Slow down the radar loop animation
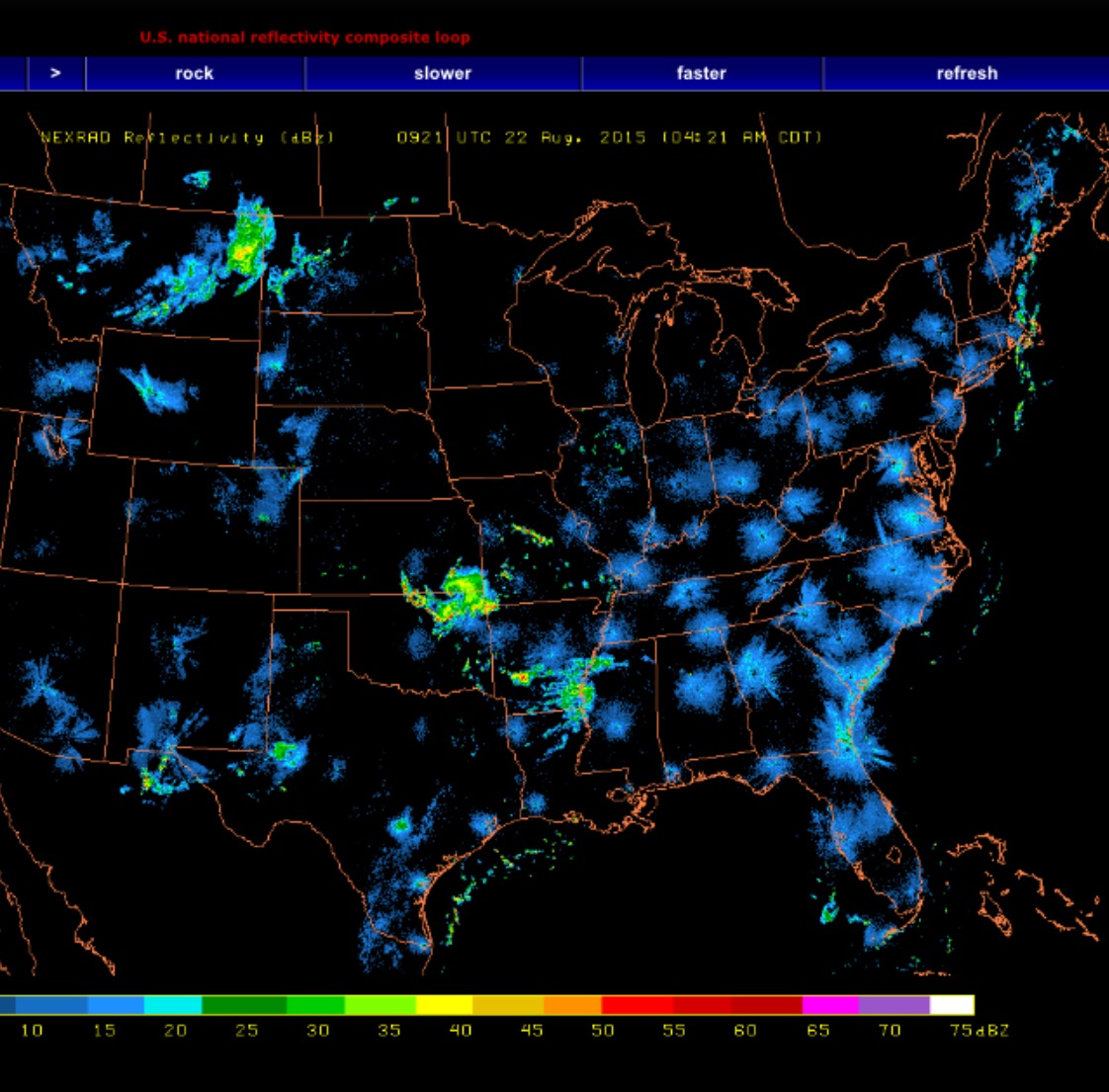The width and height of the screenshot is (1109, 1092). (x=443, y=73)
